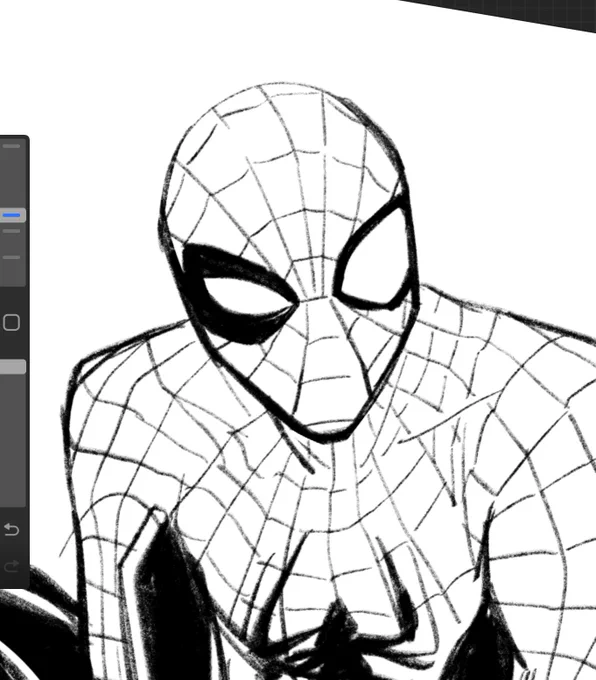This screenshot has height=680, width=596.
Task: Click the canvas on Spider-Man's left white eye lens
Action: pyautogui.click(x=244, y=296)
